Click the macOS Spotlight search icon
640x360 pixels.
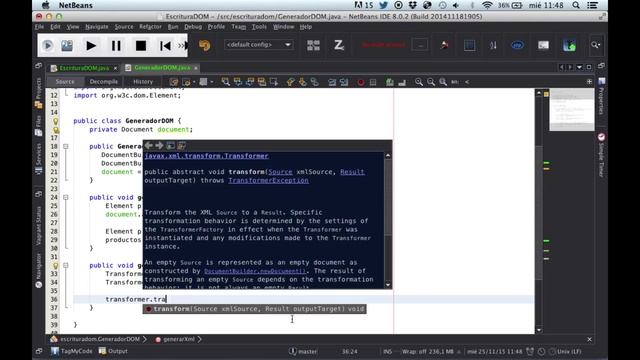pos(576,5)
